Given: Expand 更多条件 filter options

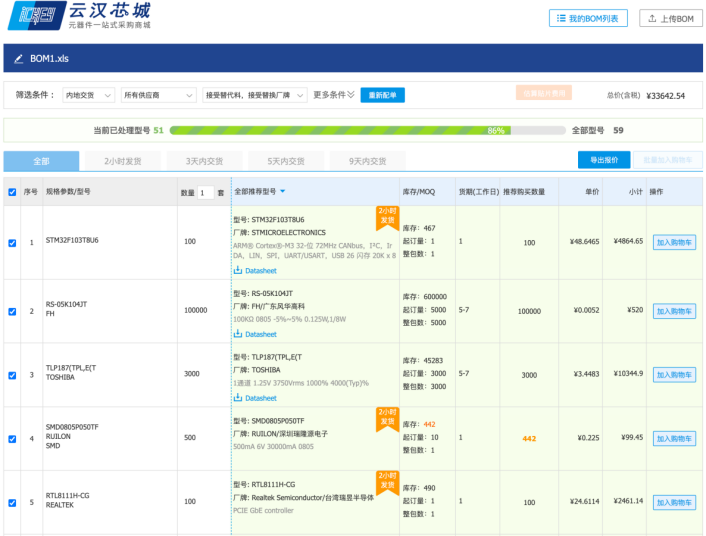Looking at the screenshot, I should [x=334, y=95].
